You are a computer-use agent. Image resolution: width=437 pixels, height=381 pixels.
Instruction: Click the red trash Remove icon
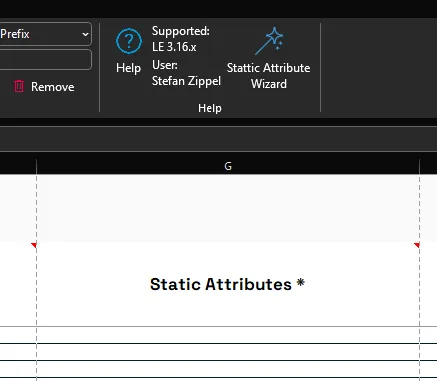coord(19,86)
